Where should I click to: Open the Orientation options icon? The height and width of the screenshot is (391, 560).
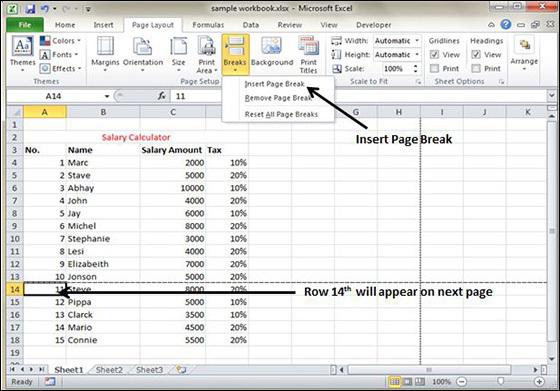click(142, 46)
